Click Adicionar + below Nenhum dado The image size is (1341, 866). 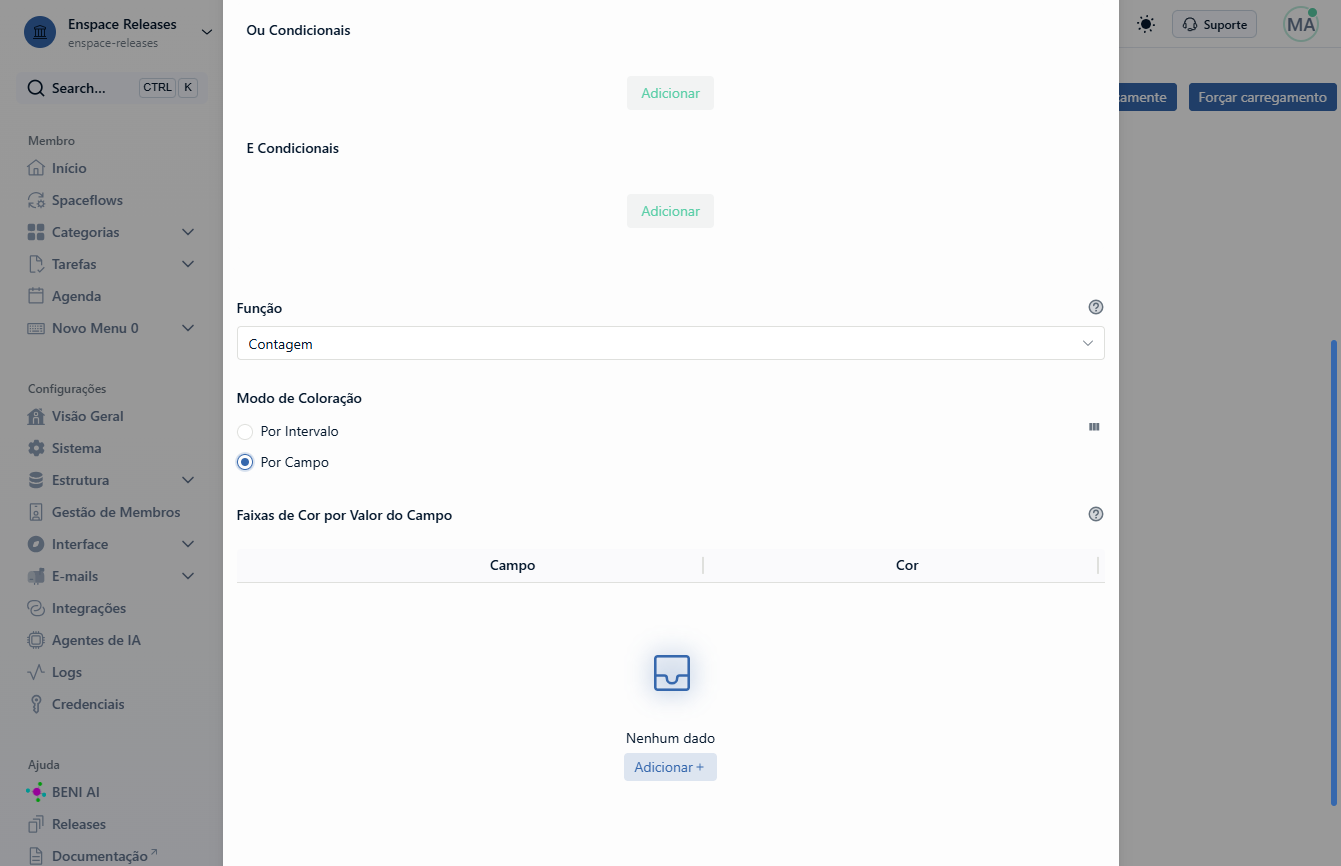[670, 767]
